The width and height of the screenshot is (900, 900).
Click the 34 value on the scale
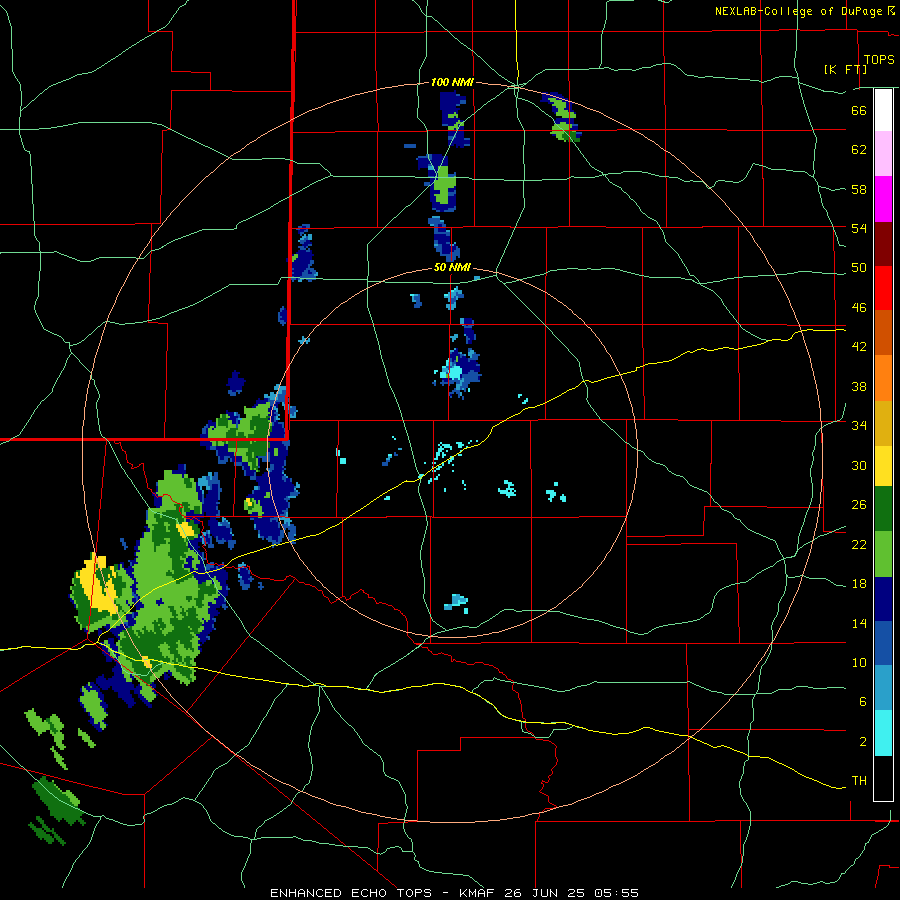(x=859, y=426)
